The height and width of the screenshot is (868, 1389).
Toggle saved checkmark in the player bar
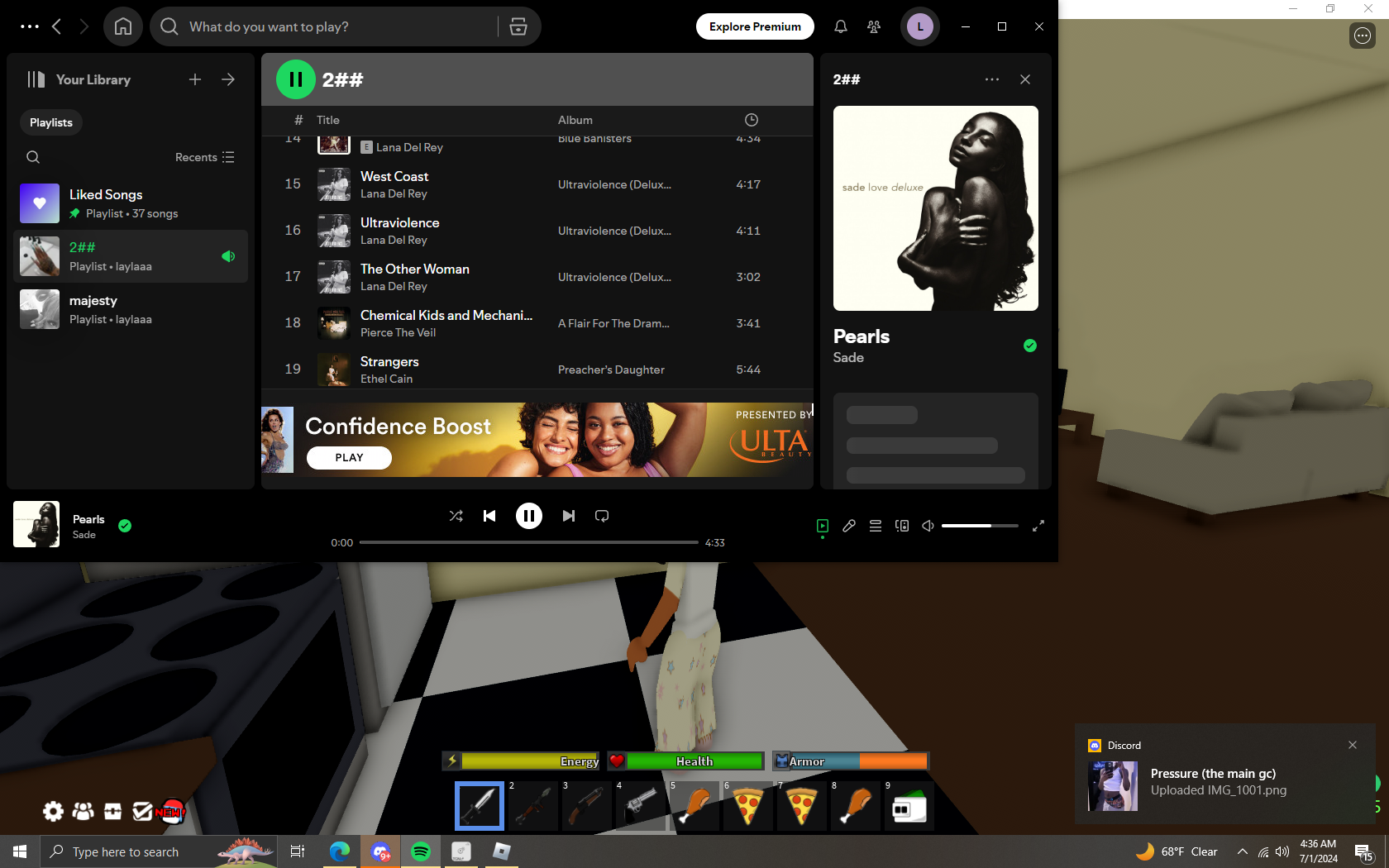point(125,526)
